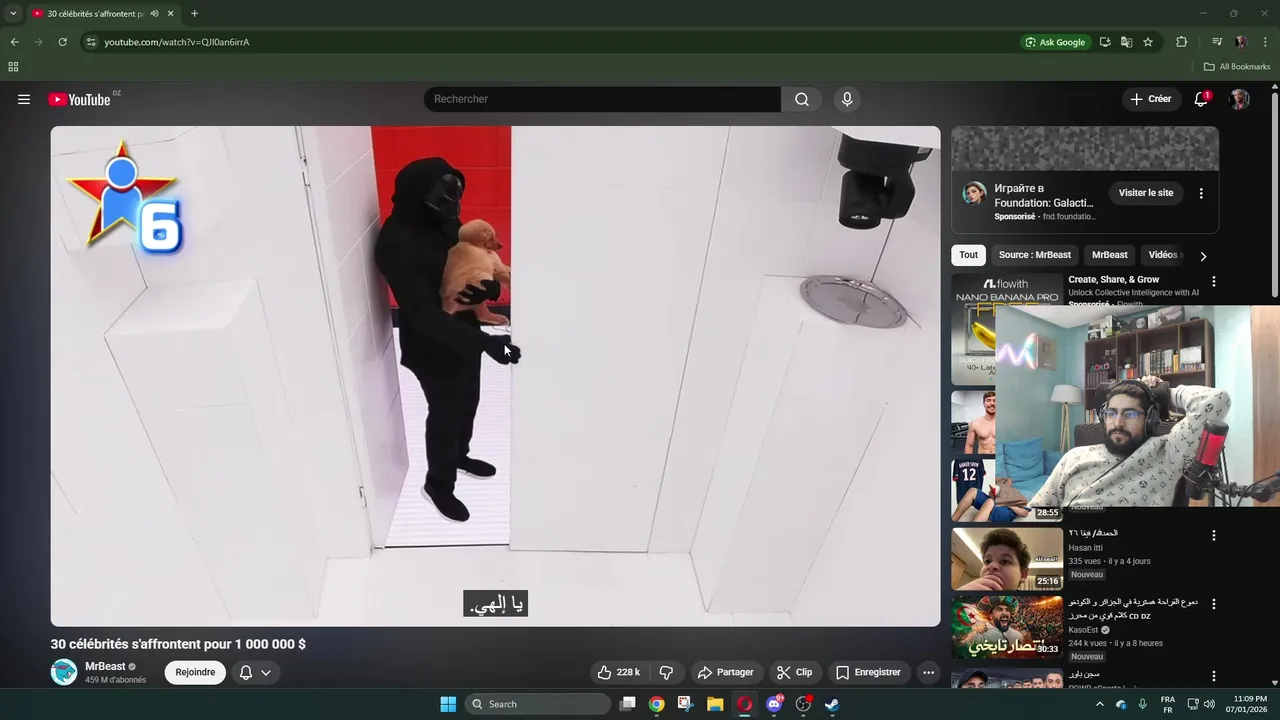
Task: Open the Windows Start menu
Action: click(448, 704)
